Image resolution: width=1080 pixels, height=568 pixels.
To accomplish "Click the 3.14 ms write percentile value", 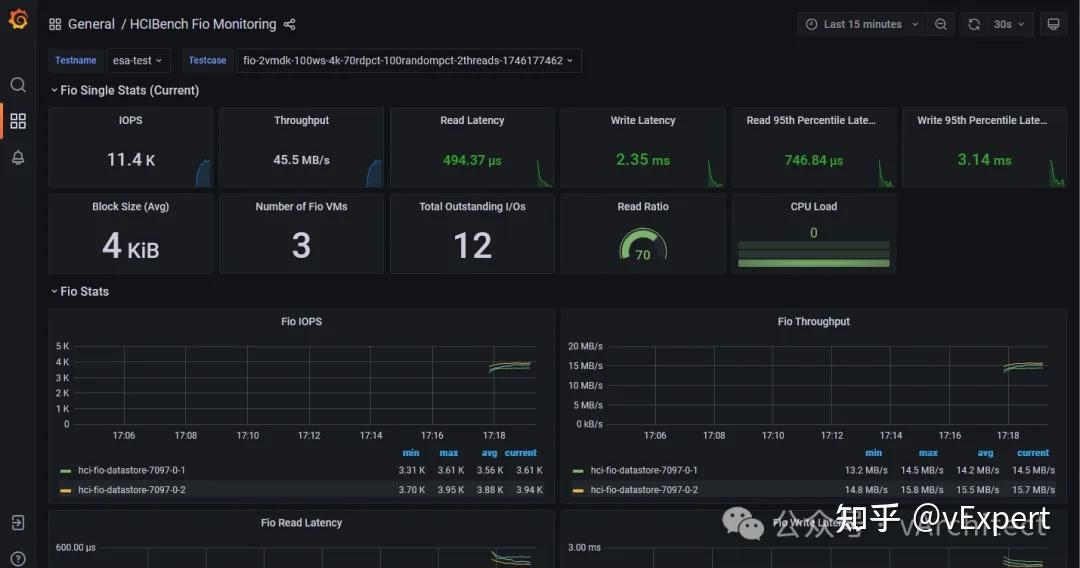I will 984,160.
